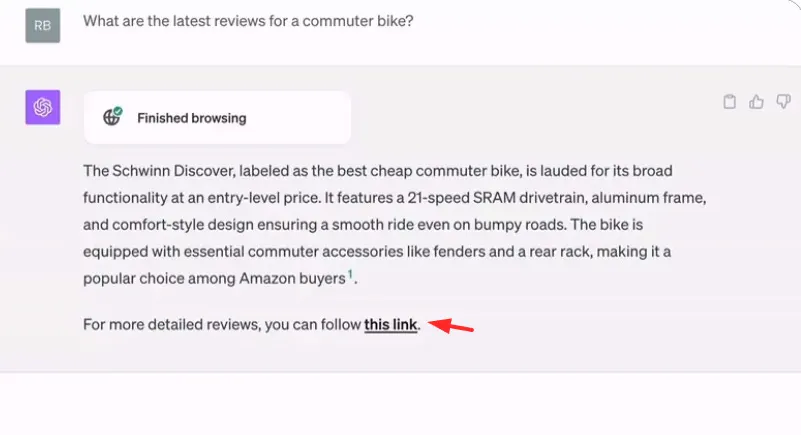The width and height of the screenshot is (801, 435).
Task: Give the answer a thumbs up
Action: pos(756,102)
